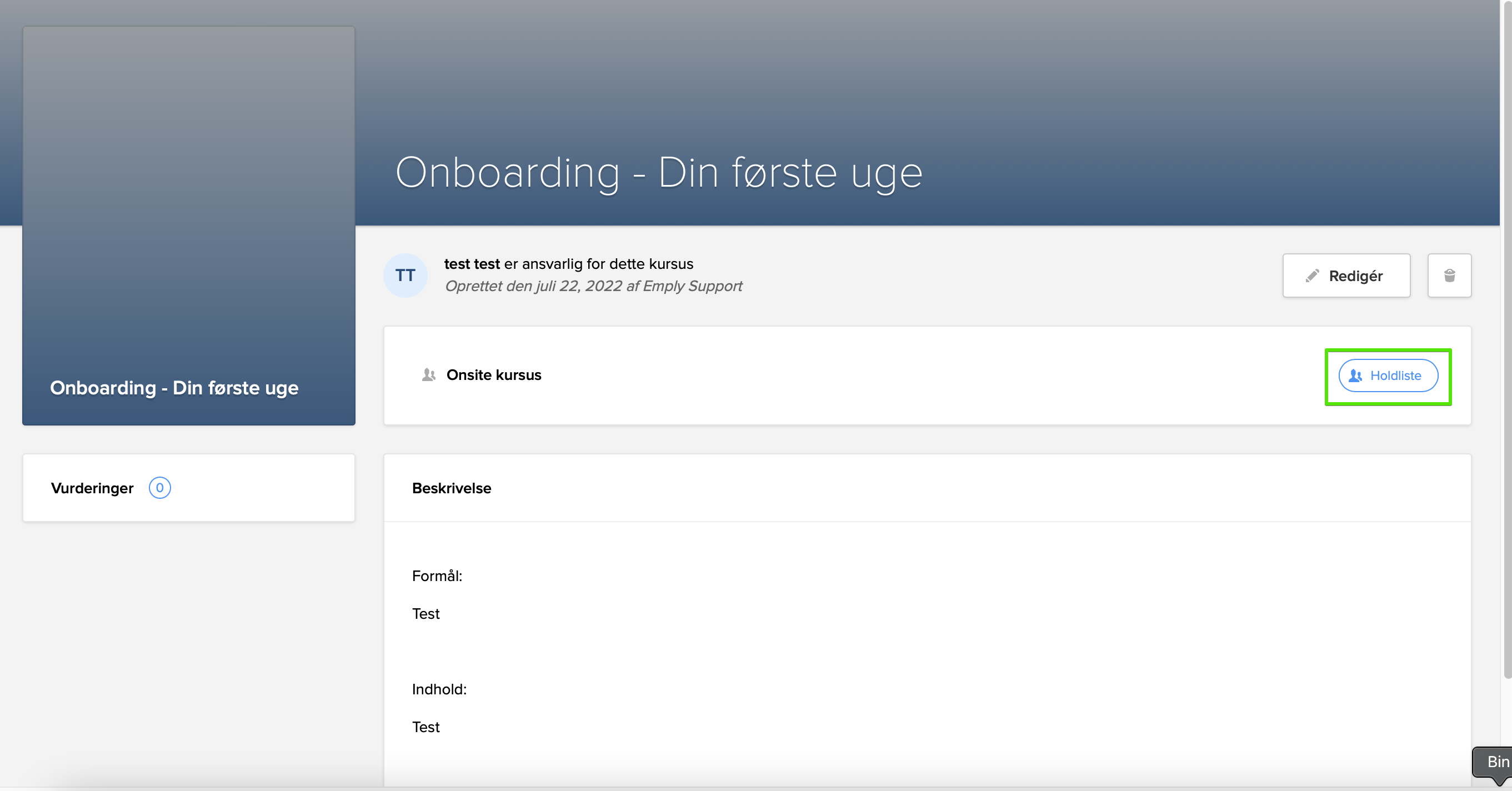Select the Beskrivelse section header
Screen dimensions: 1512x791
click(x=452, y=488)
